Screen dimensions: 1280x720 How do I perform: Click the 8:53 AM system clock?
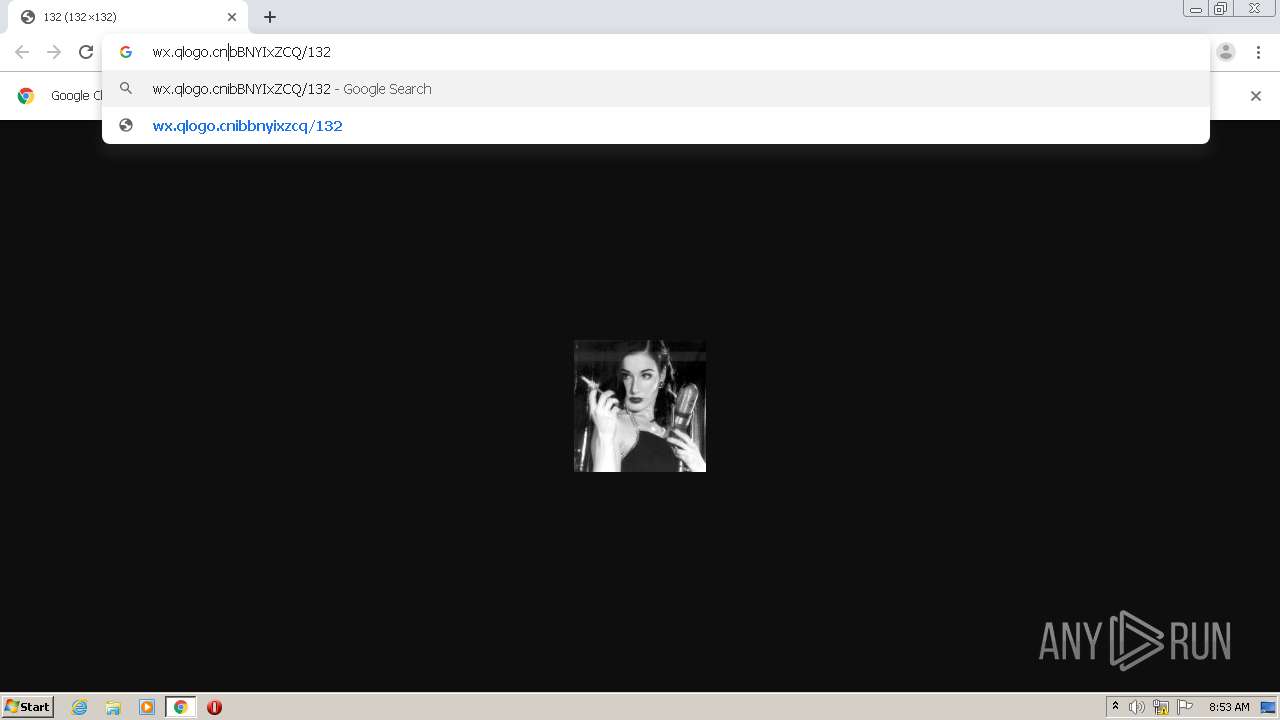(x=1229, y=707)
